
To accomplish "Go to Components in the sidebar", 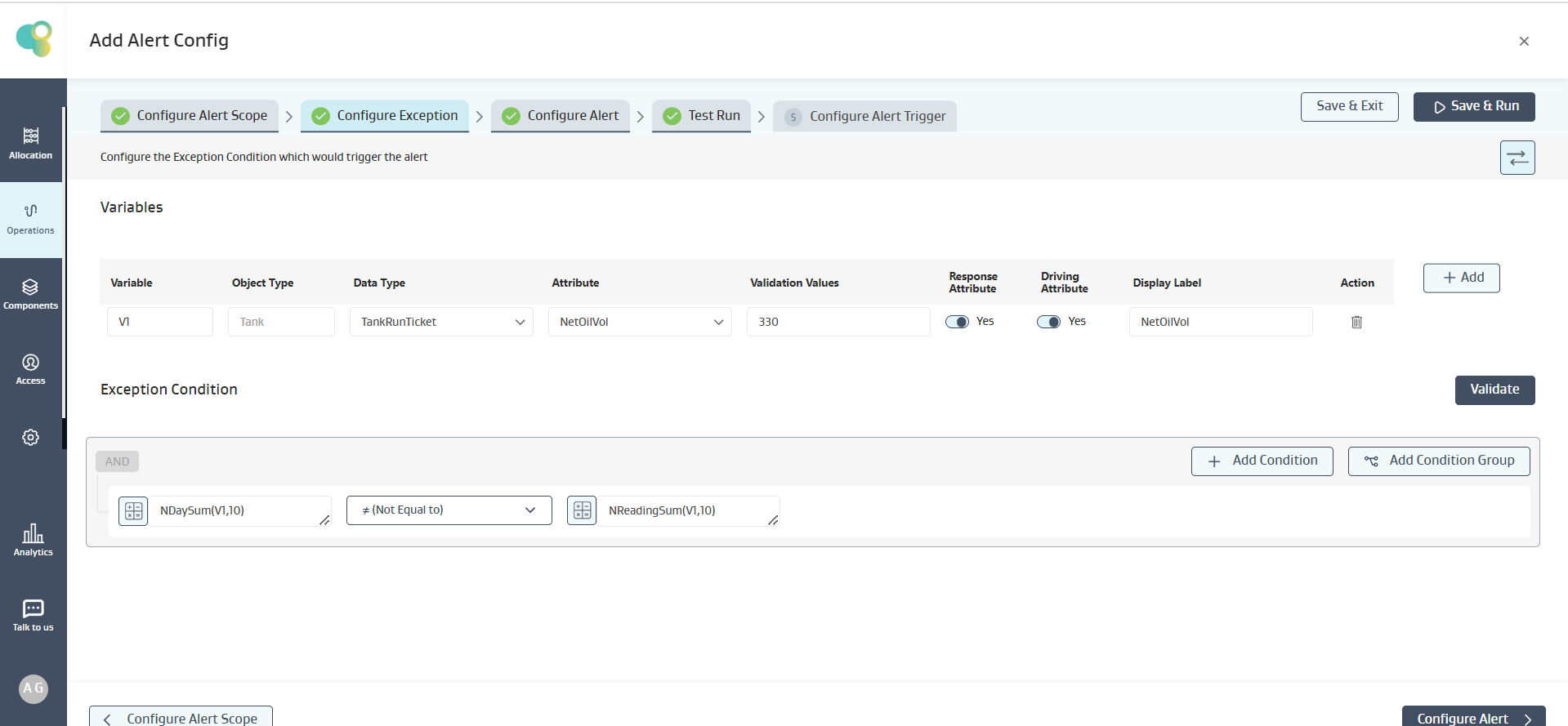I will pyautogui.click(x=31, y=294).
